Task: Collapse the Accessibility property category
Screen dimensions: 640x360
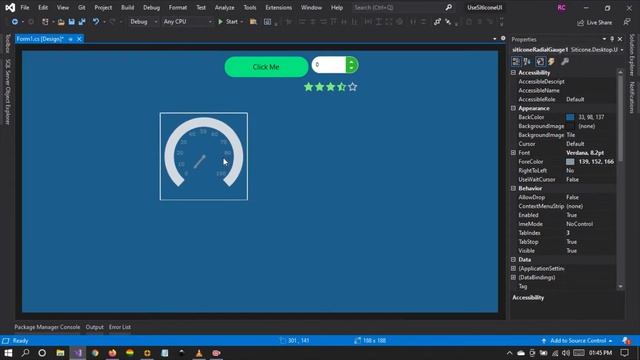Action: pos(513,73)
